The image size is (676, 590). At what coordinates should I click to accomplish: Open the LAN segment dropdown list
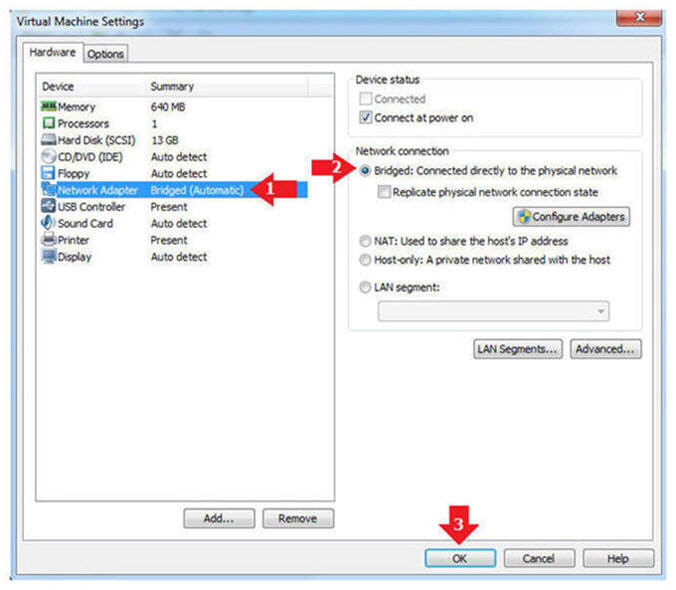tap(493, 311)
